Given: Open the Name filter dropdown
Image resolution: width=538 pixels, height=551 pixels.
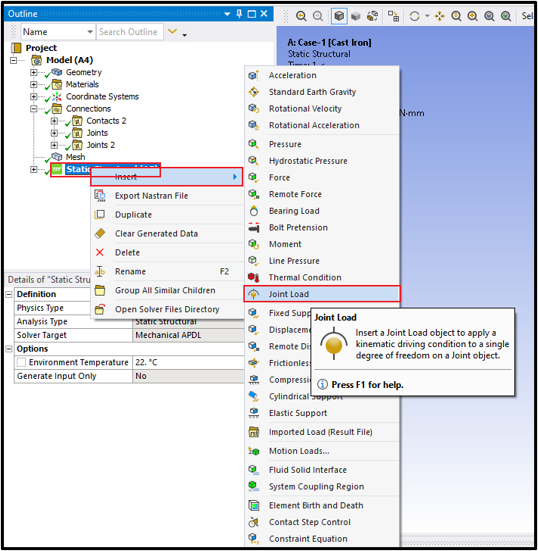Looking at the screenshot, I should [x=90, y=32].
